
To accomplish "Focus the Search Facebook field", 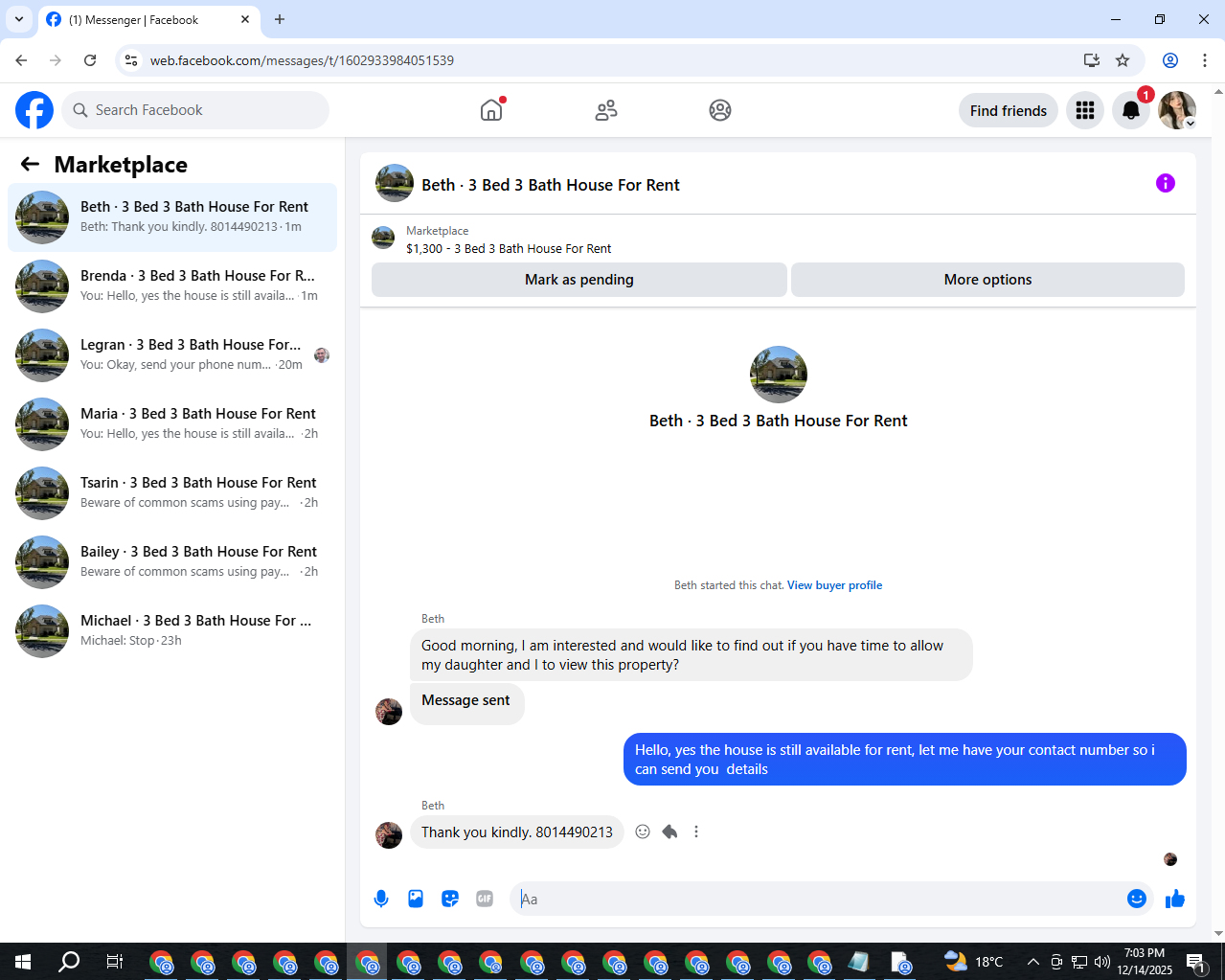I will [x=195, y=110].
